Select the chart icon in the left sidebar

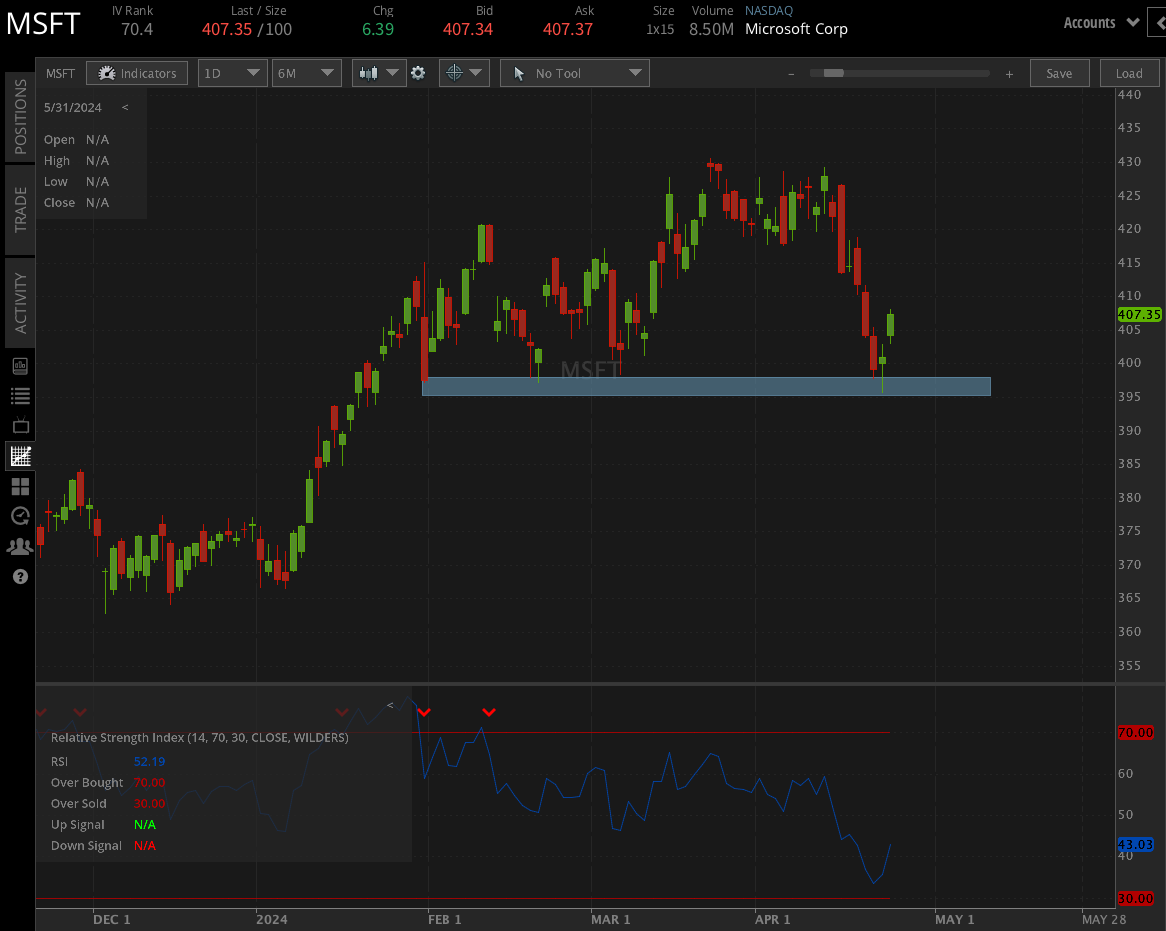(19, 456)
